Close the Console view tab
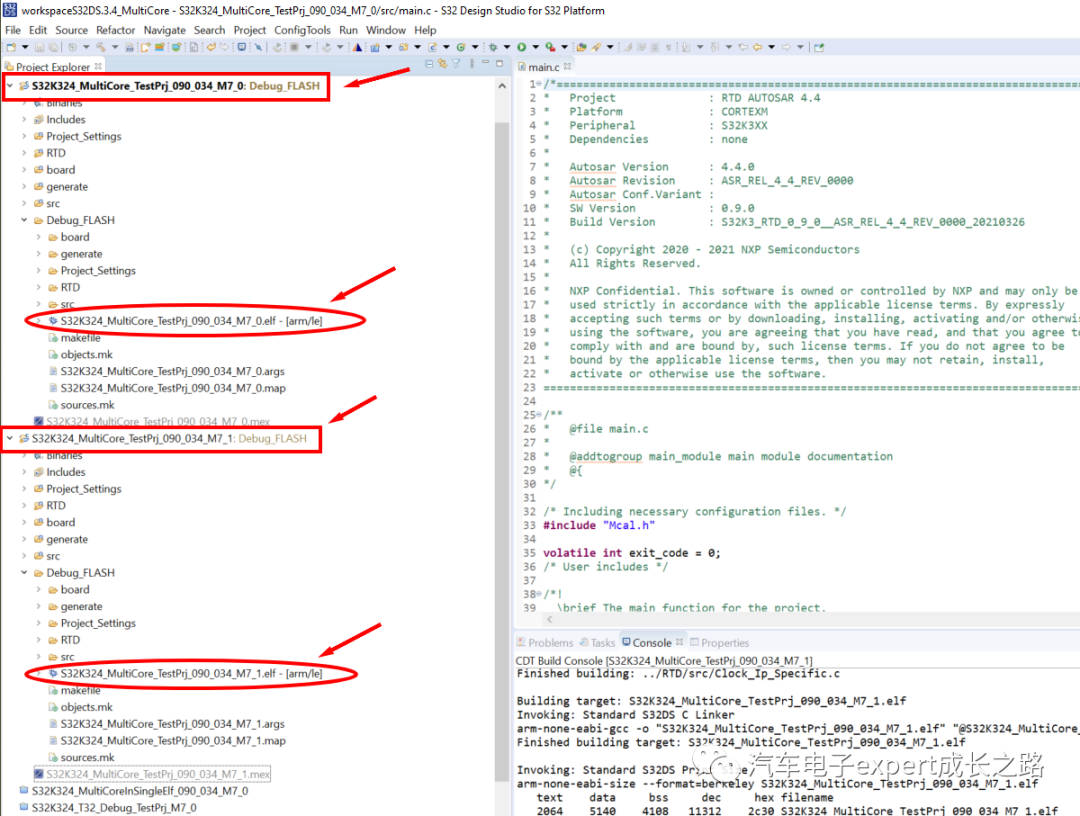The image size is (1080, 816). (680, 642)
